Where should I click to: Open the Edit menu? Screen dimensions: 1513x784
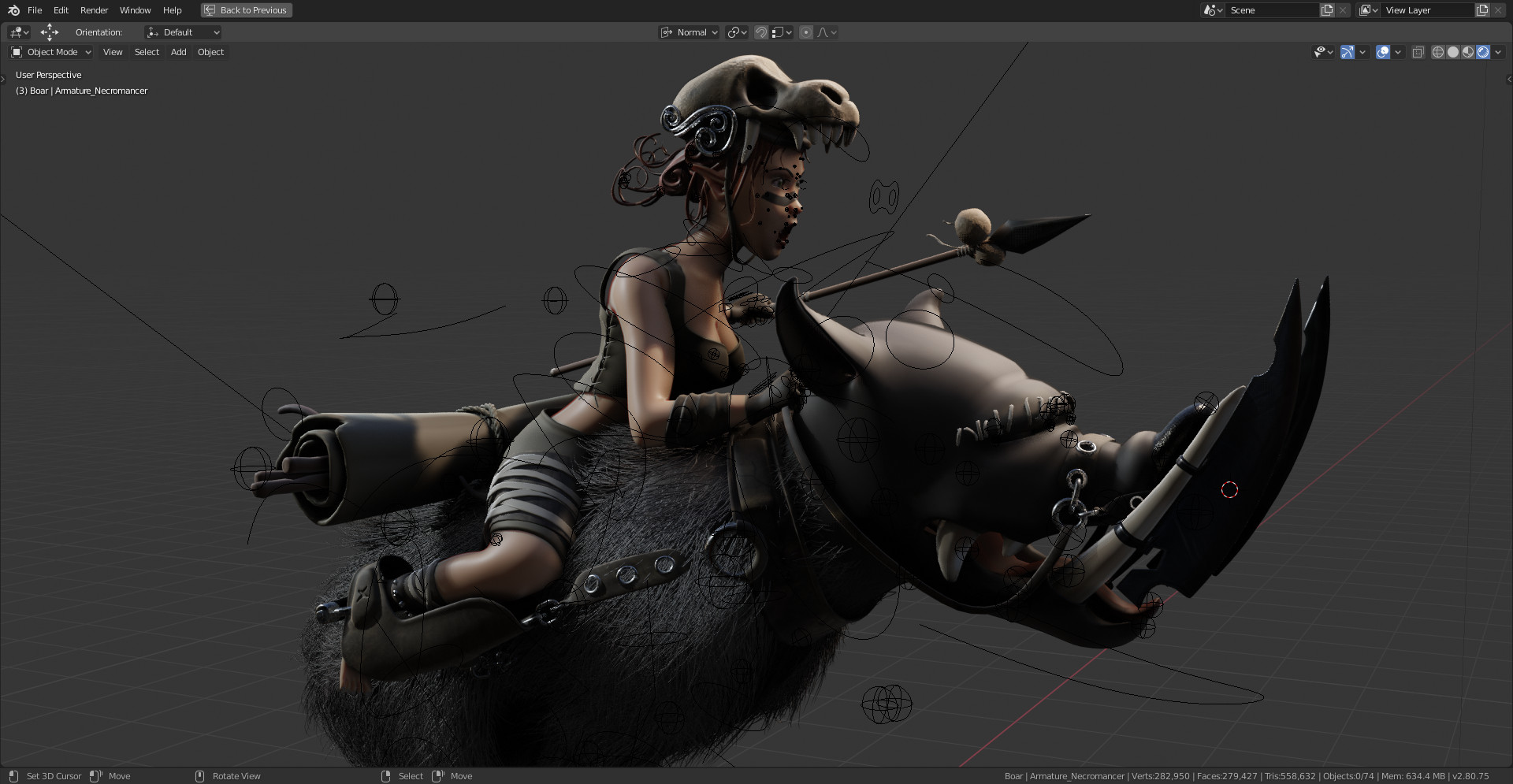61,10
